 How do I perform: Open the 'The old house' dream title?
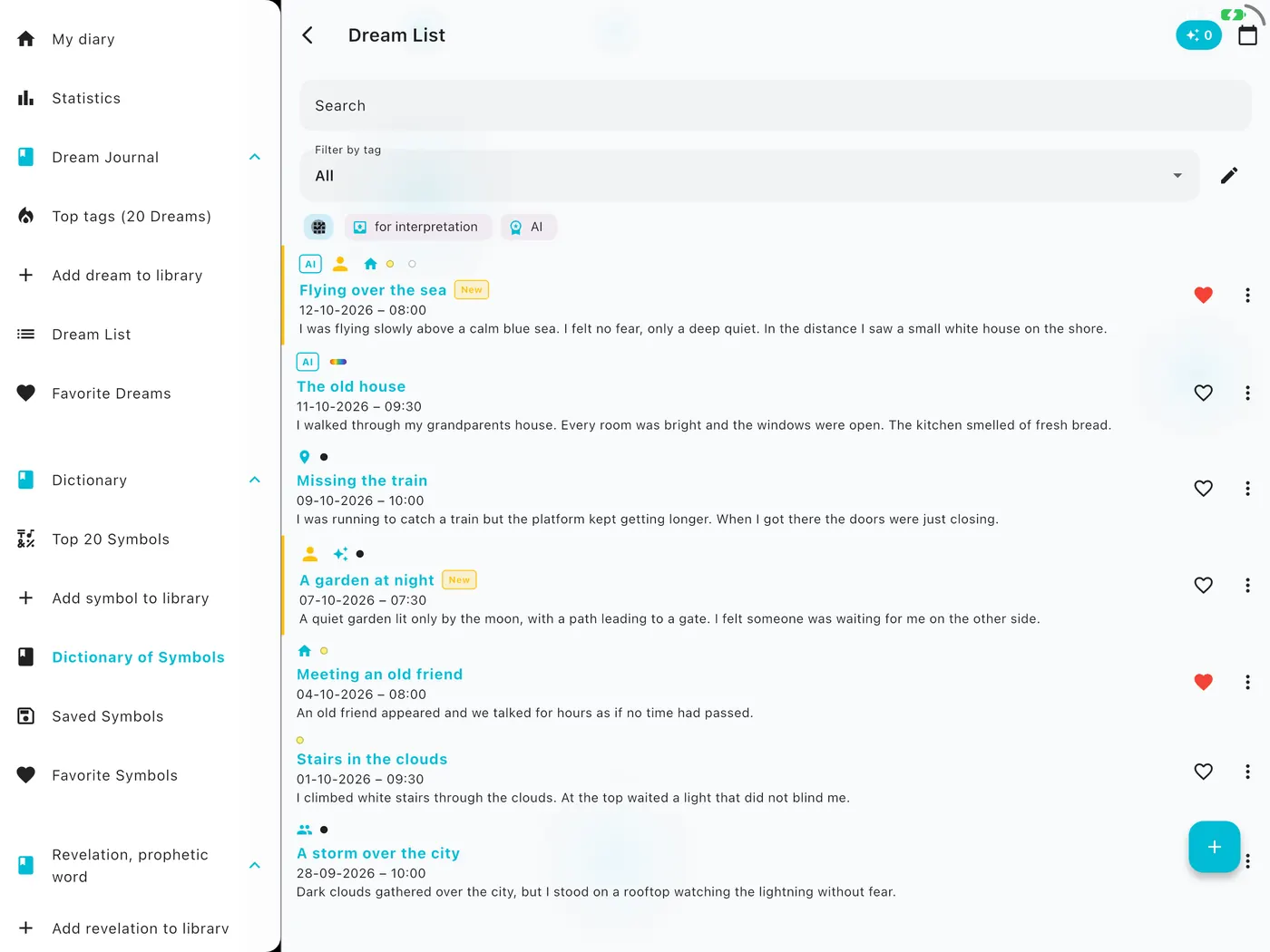click(x=351, y=386)
